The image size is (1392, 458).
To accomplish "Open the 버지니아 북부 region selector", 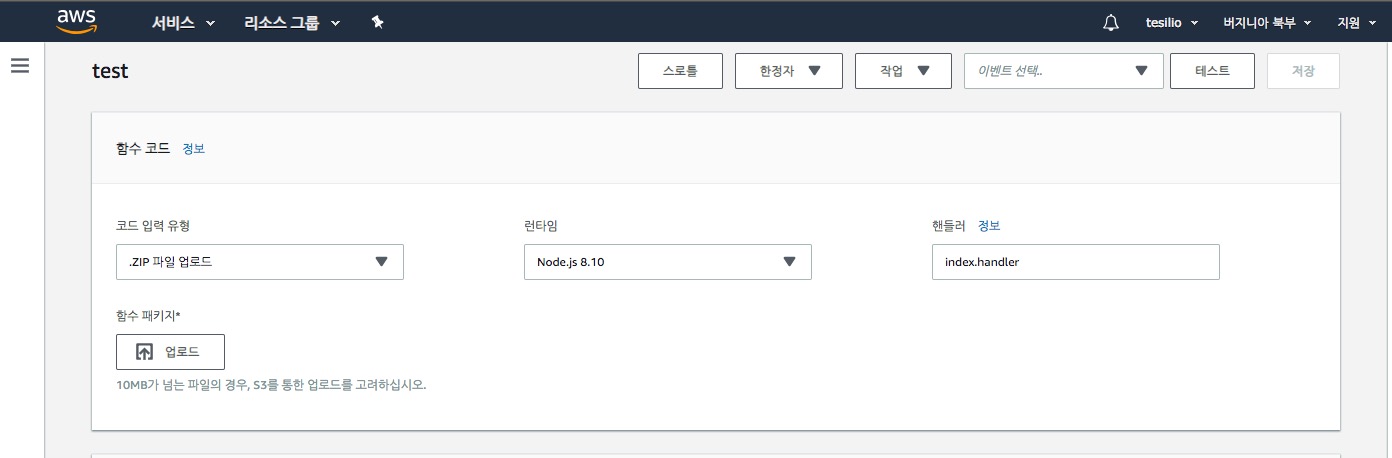I will 1266,23.
